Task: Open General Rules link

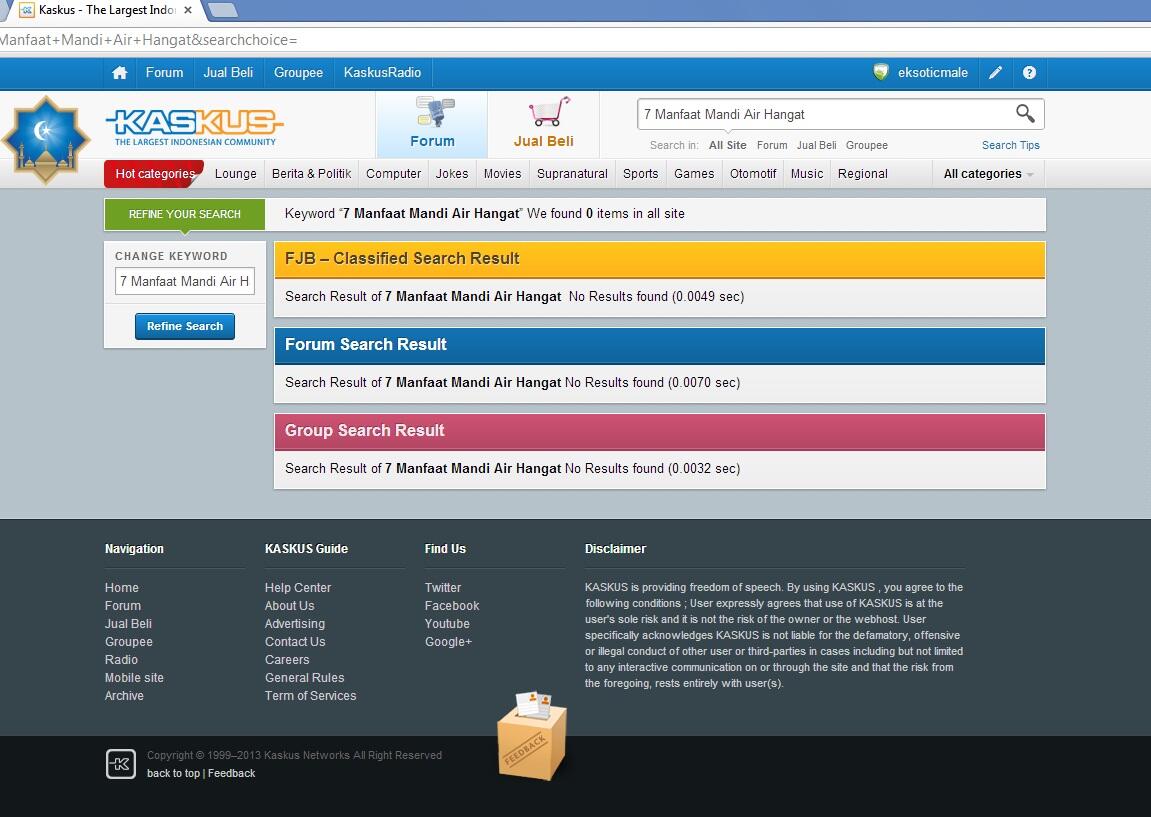Action: click(x=305, y=678)
